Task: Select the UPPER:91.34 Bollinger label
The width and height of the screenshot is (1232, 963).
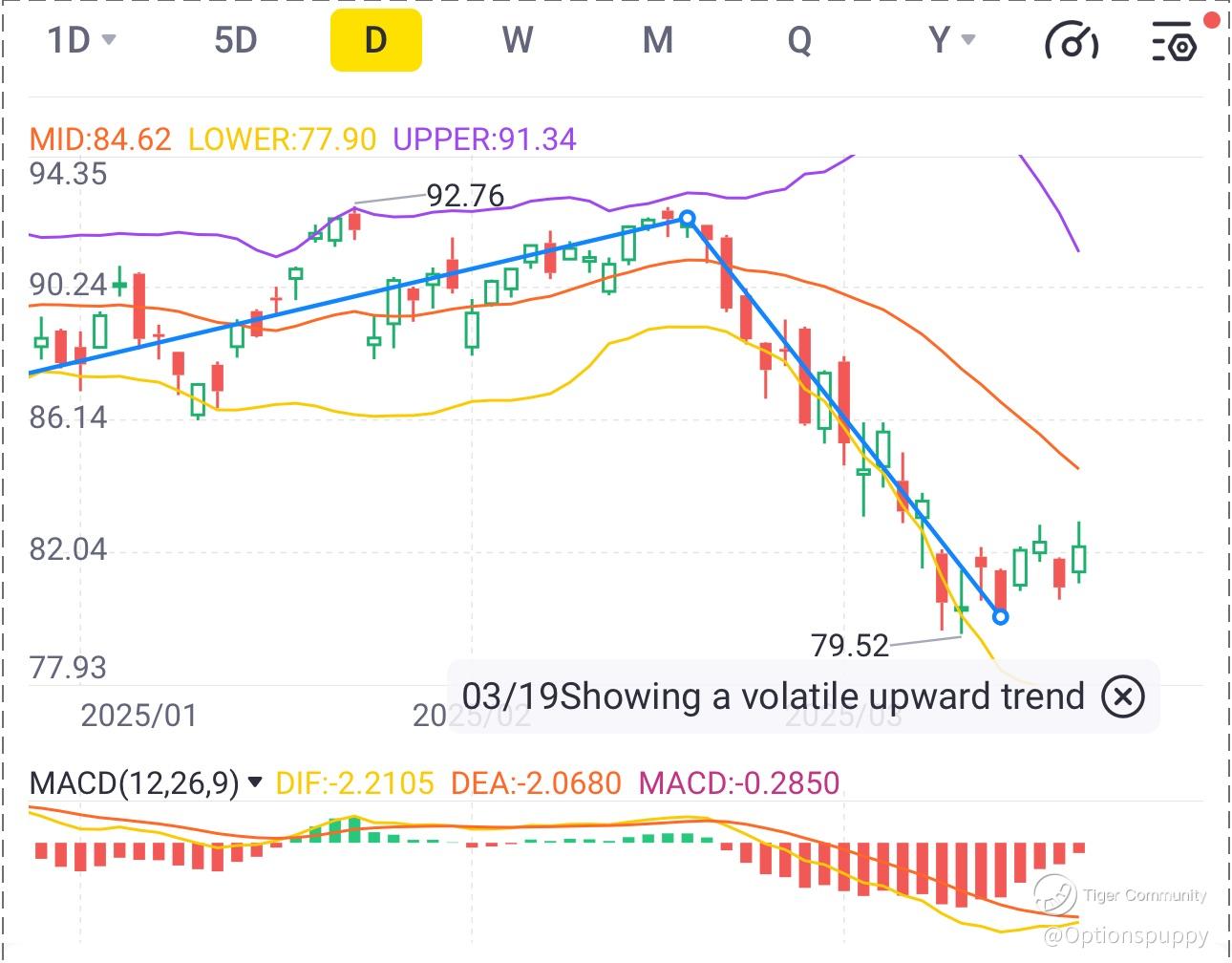Action: click(x=484, y=139)
